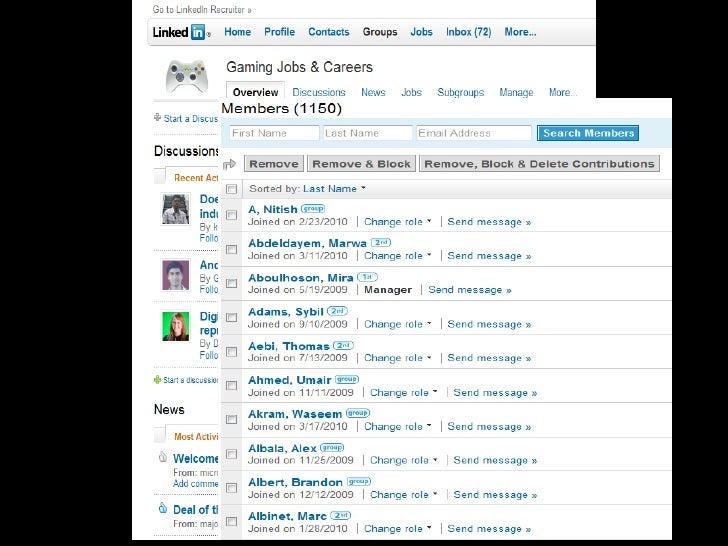Click the group badge next to Akram, Waseem

click(x=358, y=413)
